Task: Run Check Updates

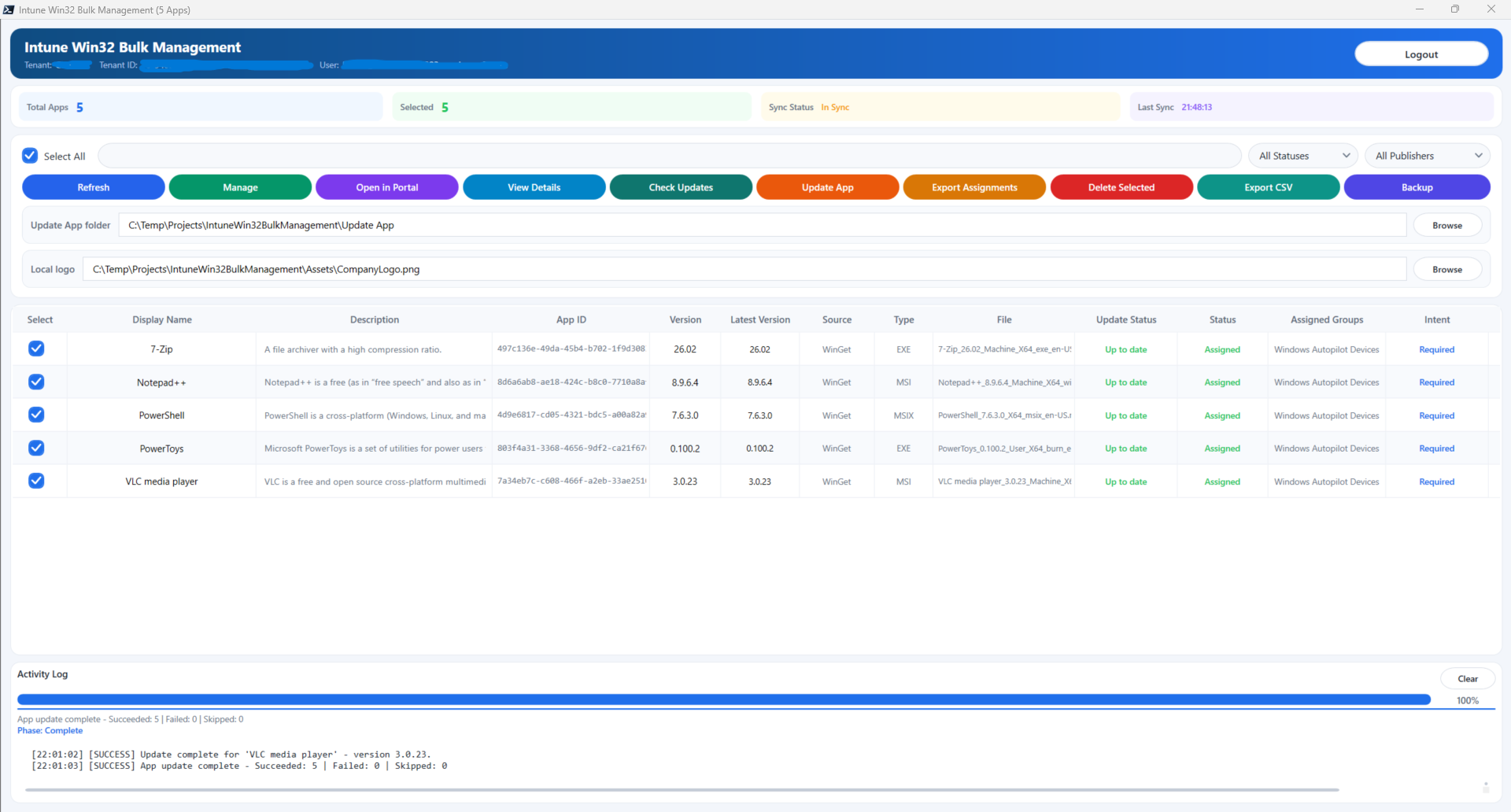Action: (681, 187)
